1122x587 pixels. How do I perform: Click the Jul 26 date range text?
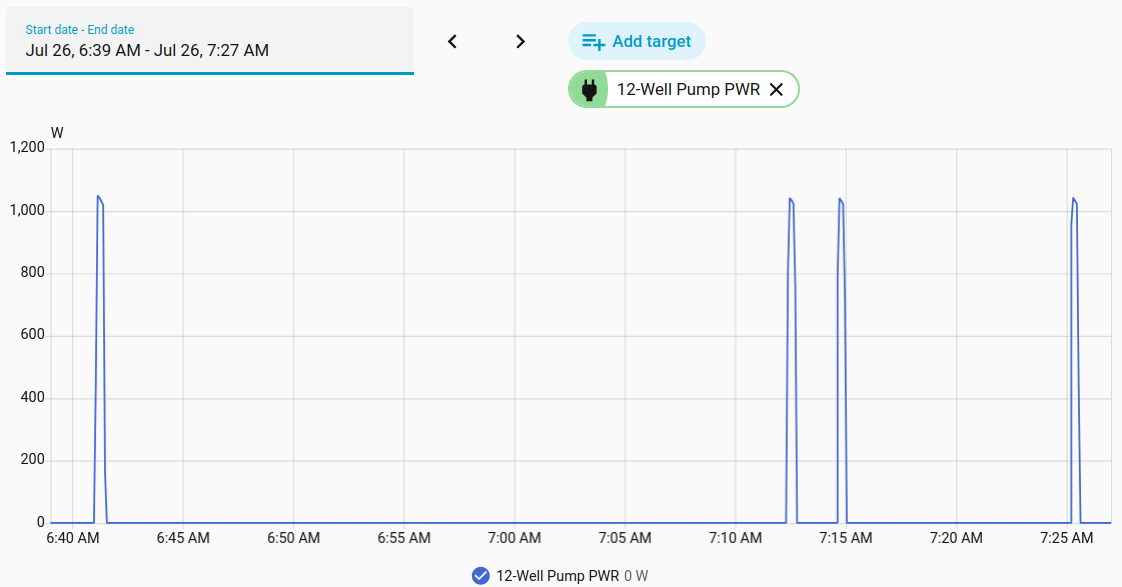[147, 50]
